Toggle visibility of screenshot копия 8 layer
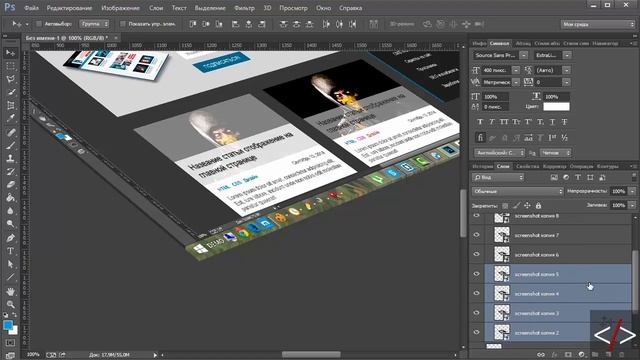This screenshot has height=360, width=640. click(x=476, y=216)
